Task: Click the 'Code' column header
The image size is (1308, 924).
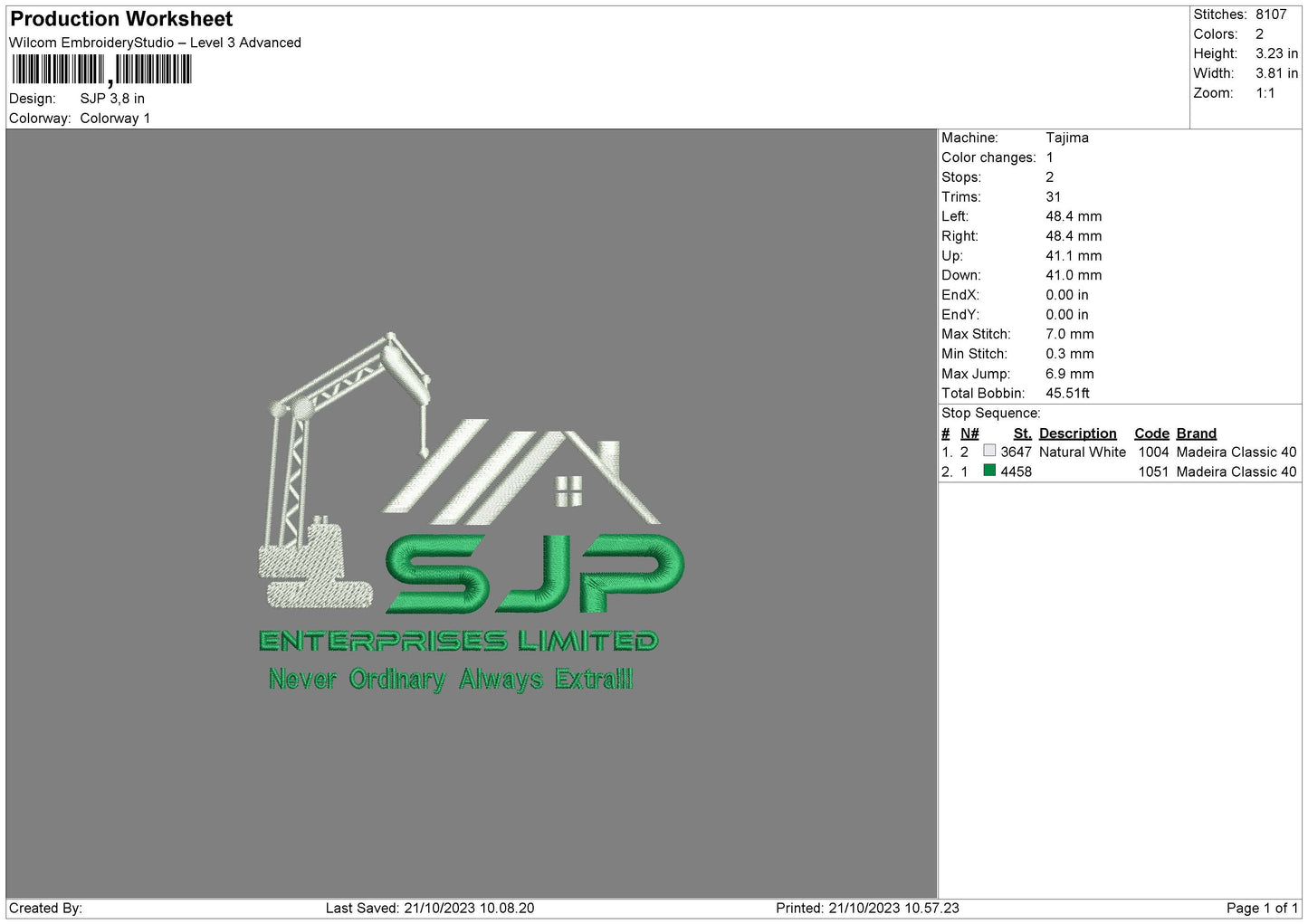Action: pyautogui.click(x=1151, y=433)
